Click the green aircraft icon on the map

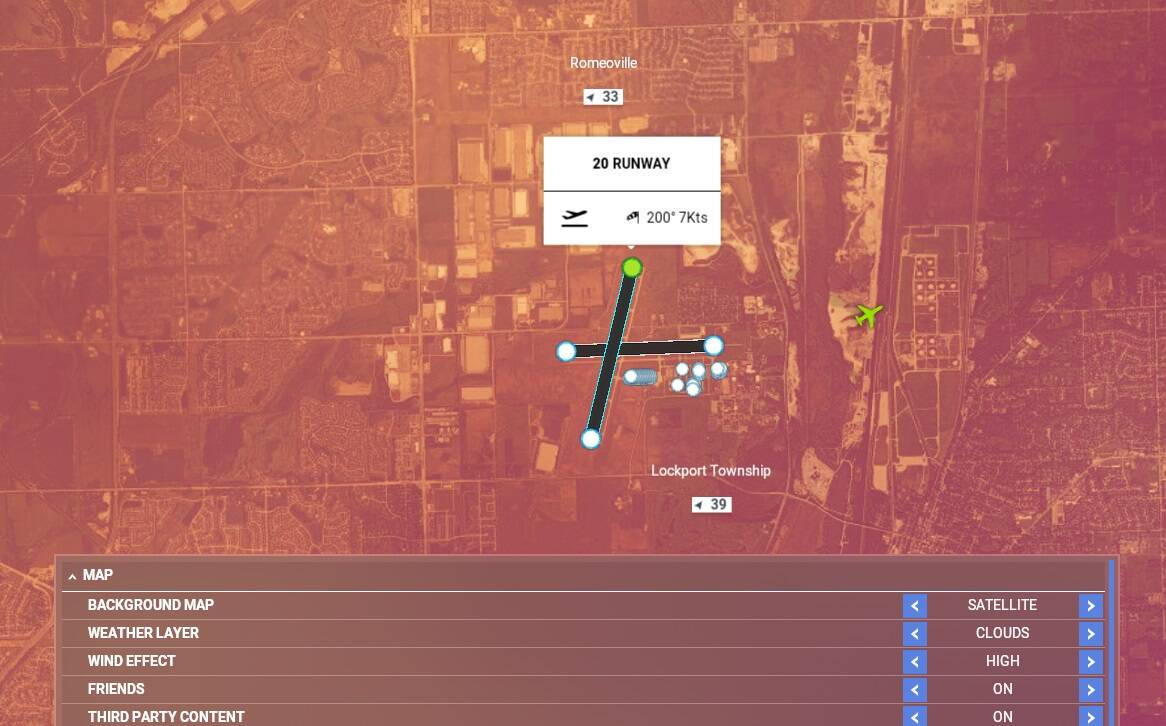(868, 315)
